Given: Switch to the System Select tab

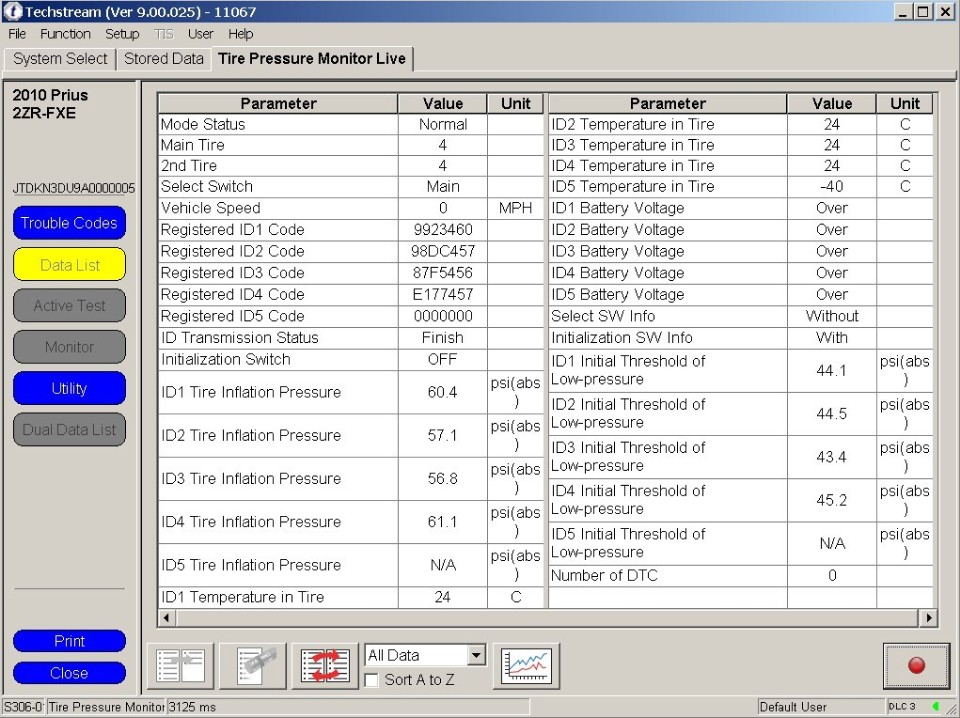Looking at the screenshot, I should click(60, 59).
